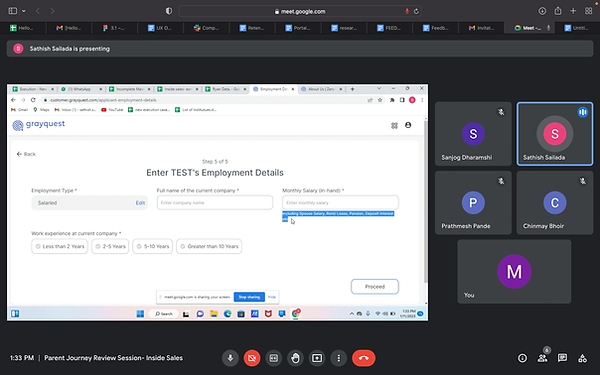Viewport: 600px width, 375px height.
Task: Expand sidebar dropdown chevron in Safari toolbar
Action: [24, 11]
